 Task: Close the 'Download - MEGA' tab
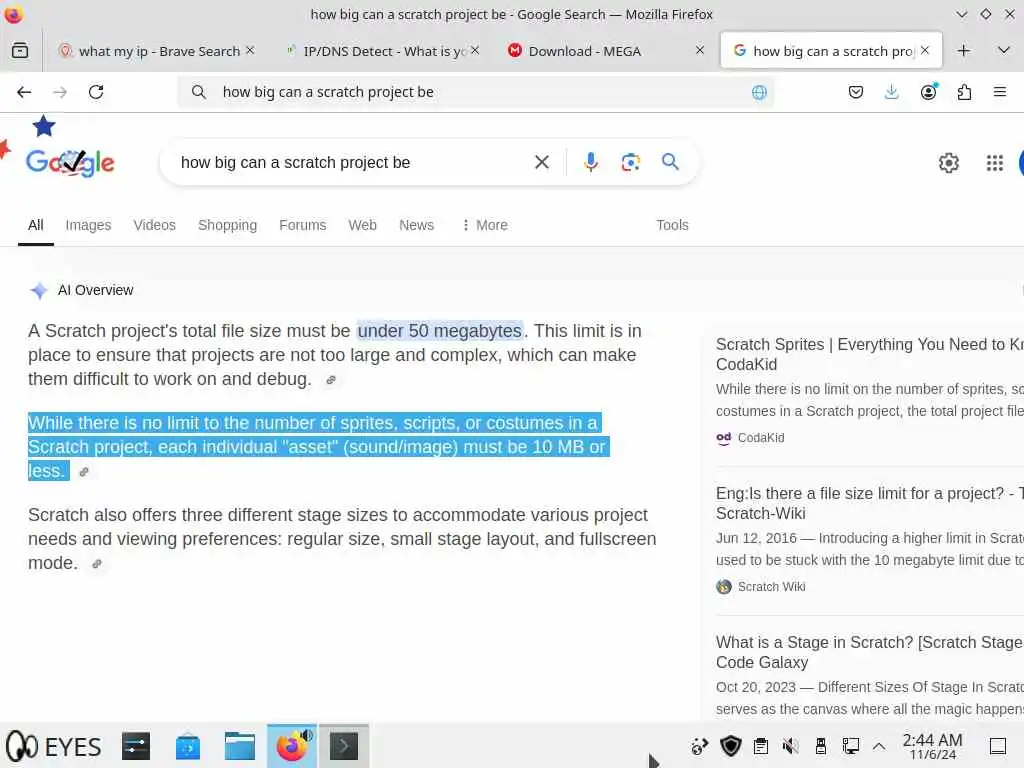click(699, 50)
